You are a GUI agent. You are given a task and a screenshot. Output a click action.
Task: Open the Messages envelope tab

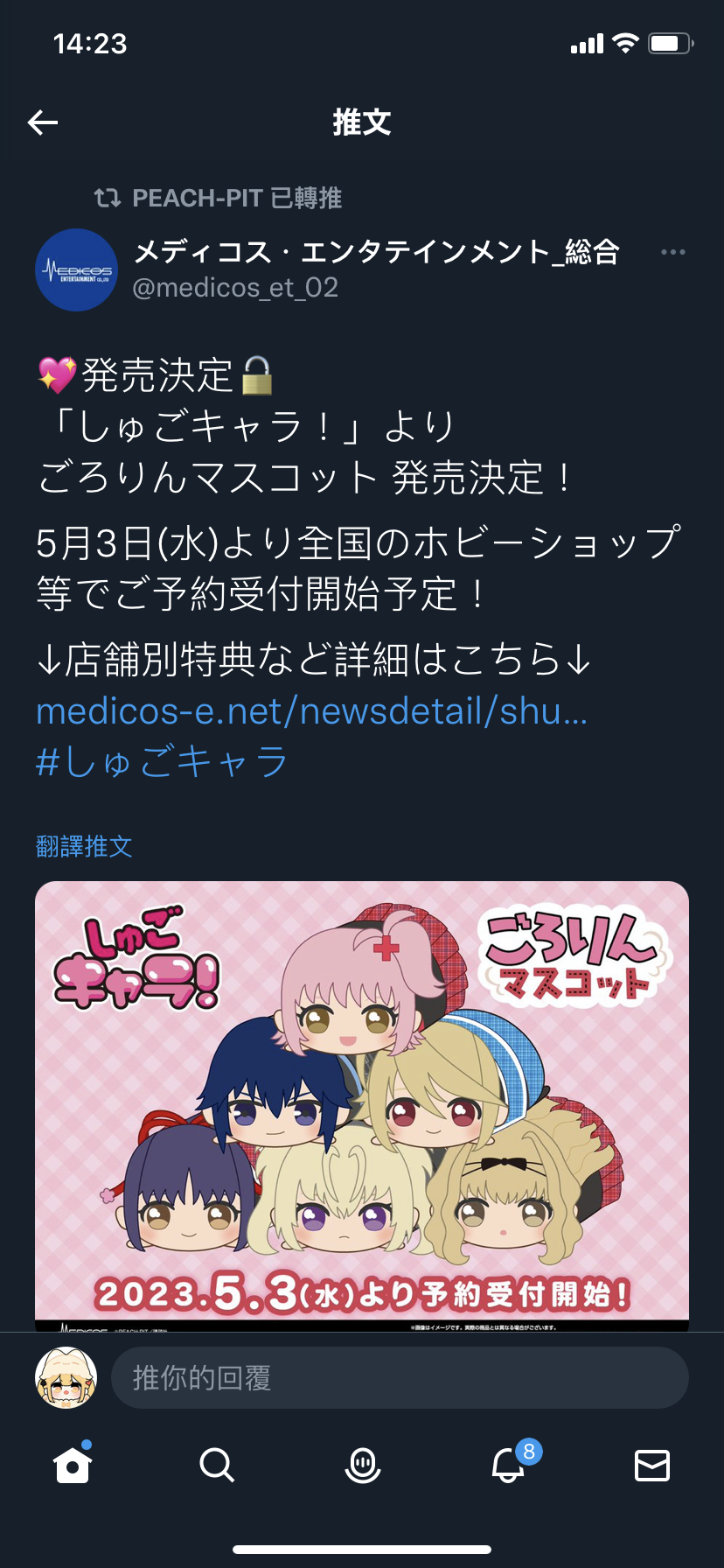(652, 1465)
